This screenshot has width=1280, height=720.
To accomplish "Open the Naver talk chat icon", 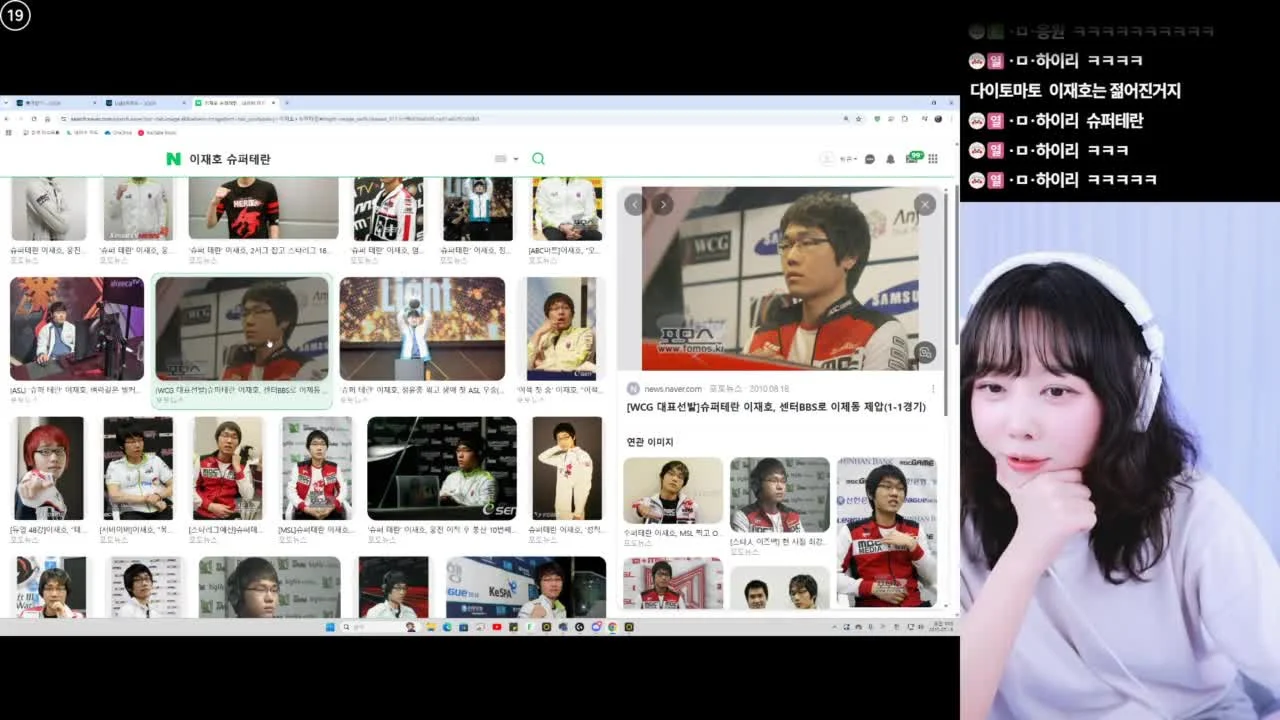I will 870,159.
